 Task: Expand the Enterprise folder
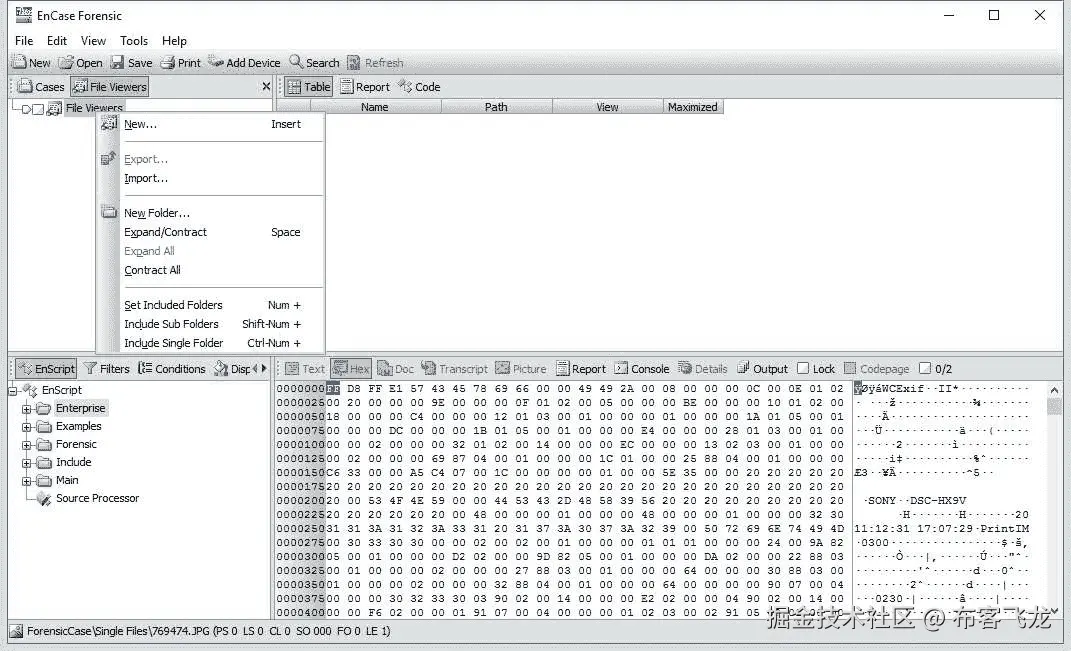click(x=26, y=409)
